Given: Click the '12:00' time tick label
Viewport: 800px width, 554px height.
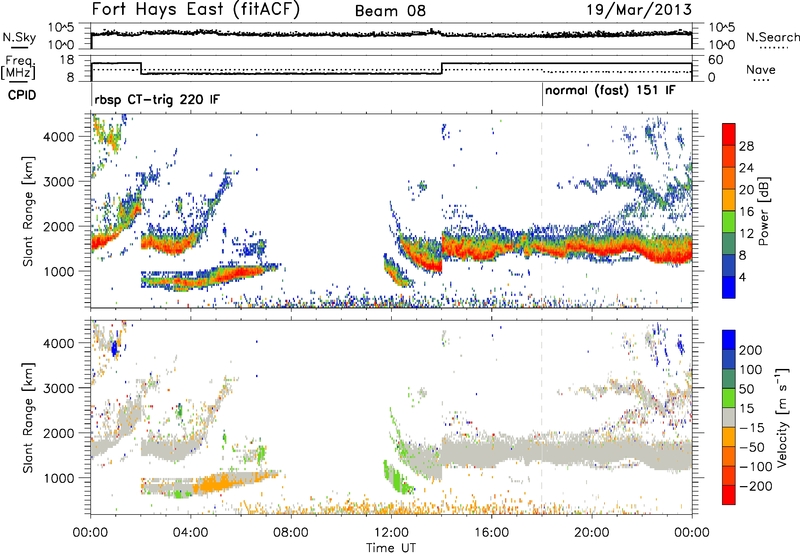Looking at the screenshot, I should click(391, 533).
